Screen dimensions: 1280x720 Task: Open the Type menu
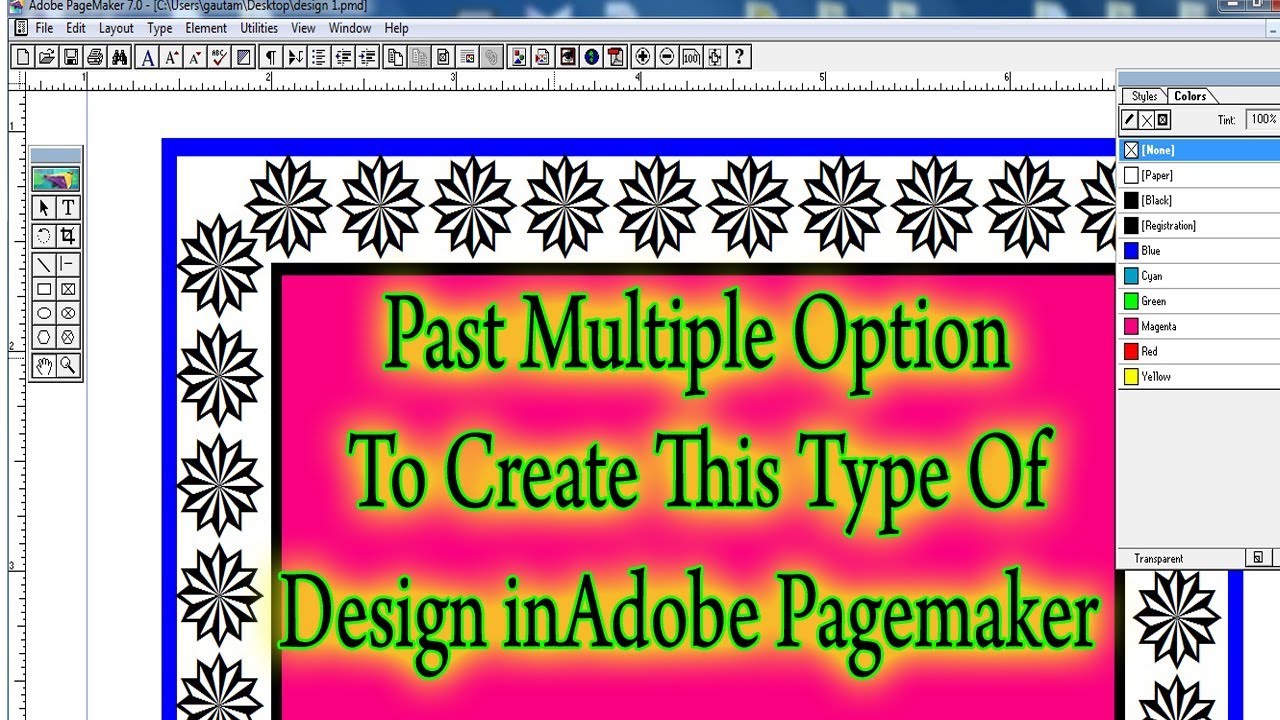tap(160, 28)
